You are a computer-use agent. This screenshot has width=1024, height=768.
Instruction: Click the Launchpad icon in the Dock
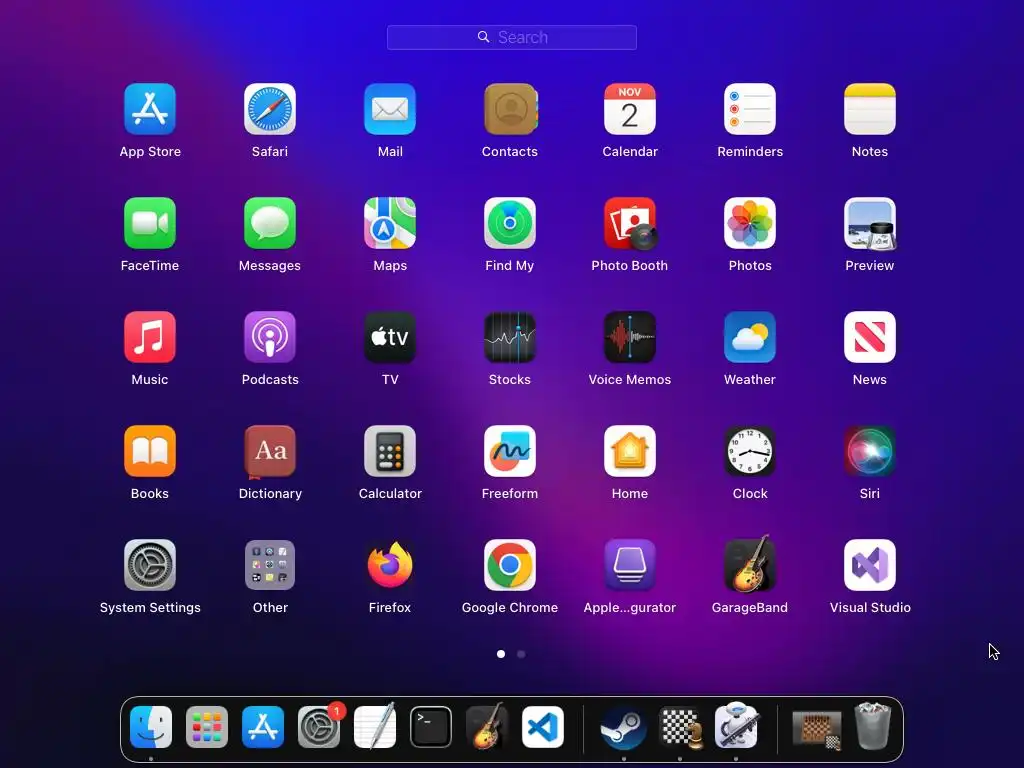coord(207,727)
